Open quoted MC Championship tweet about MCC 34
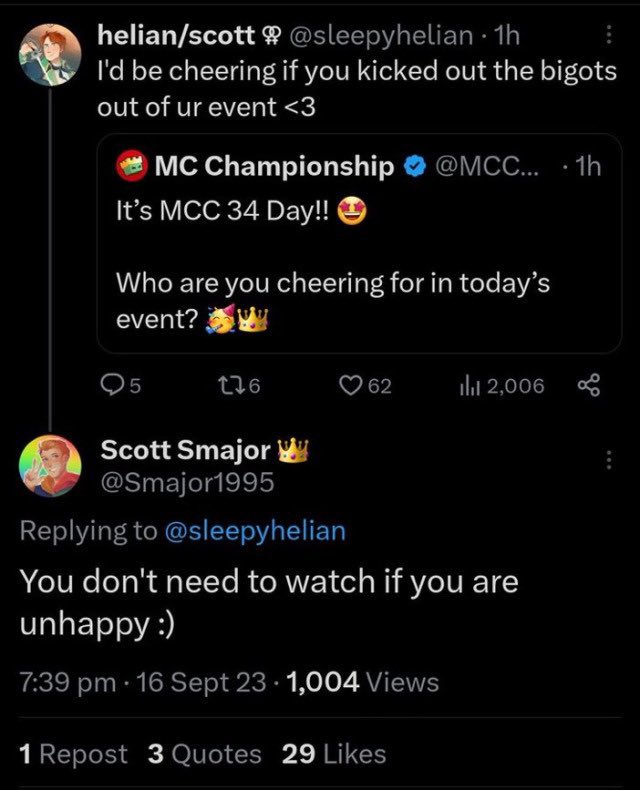 [359, 244]
